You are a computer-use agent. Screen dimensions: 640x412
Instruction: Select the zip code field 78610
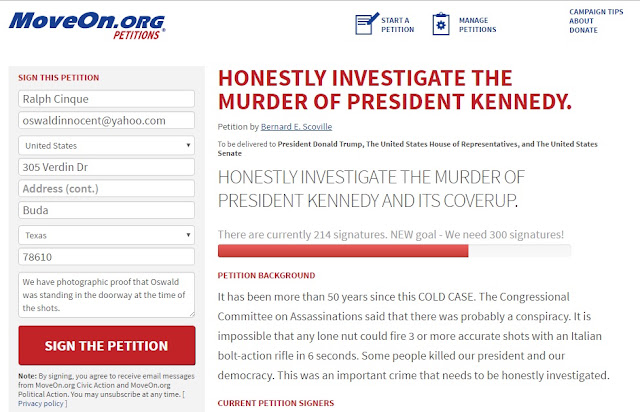(x=107, y=257)
